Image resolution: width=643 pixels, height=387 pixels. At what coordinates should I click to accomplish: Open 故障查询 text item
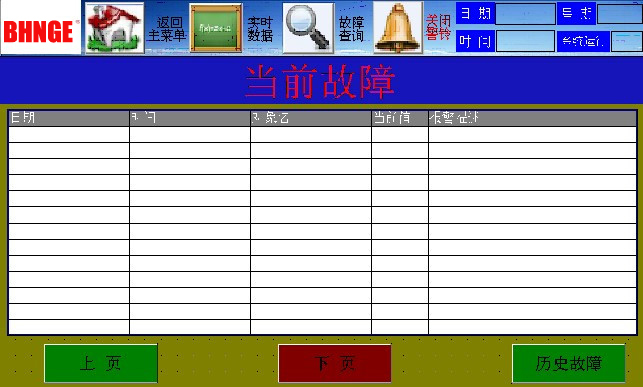pyautogui.click(x=351, y=29)
